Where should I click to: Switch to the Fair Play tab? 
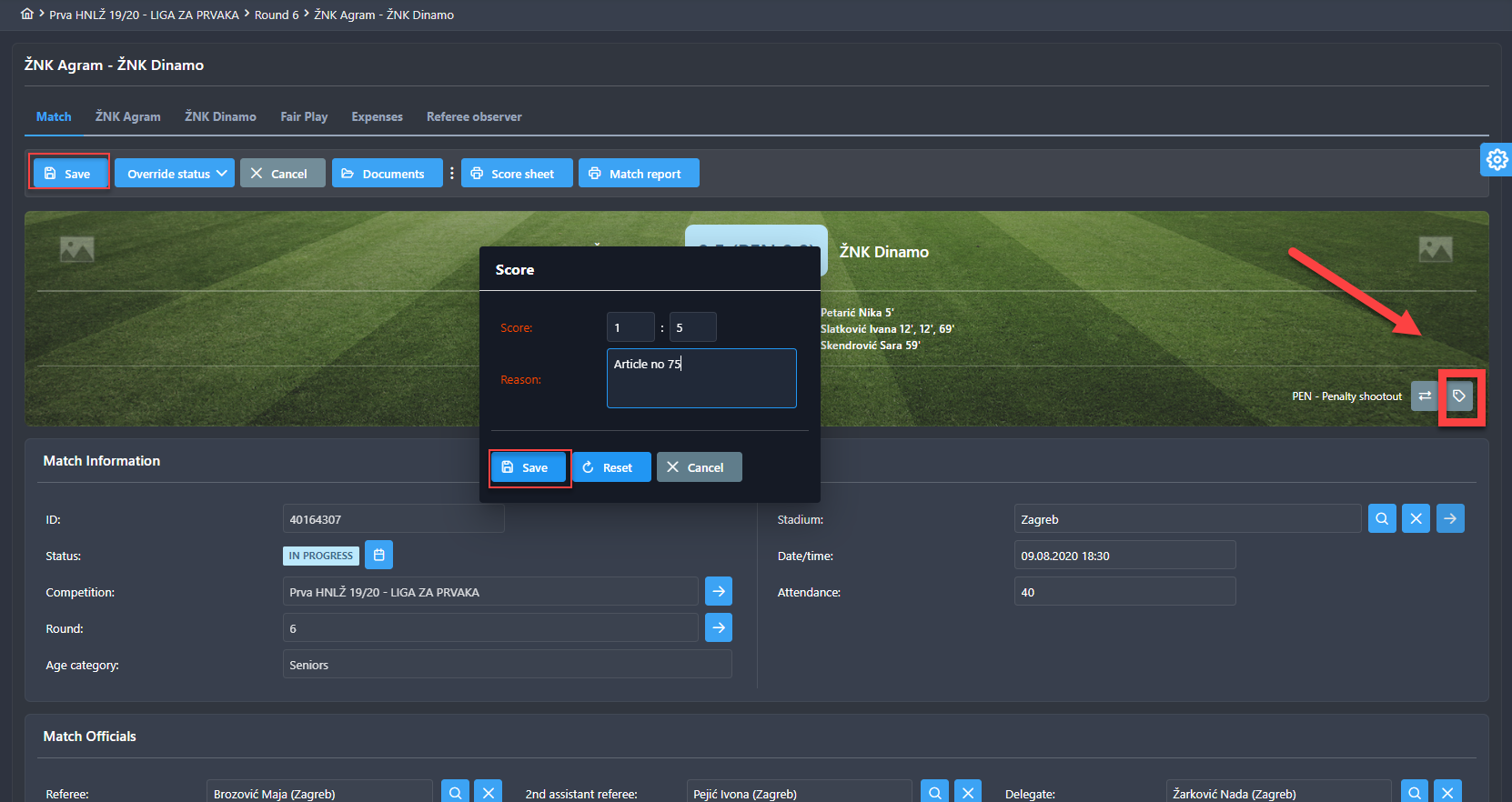click(304, 116)
